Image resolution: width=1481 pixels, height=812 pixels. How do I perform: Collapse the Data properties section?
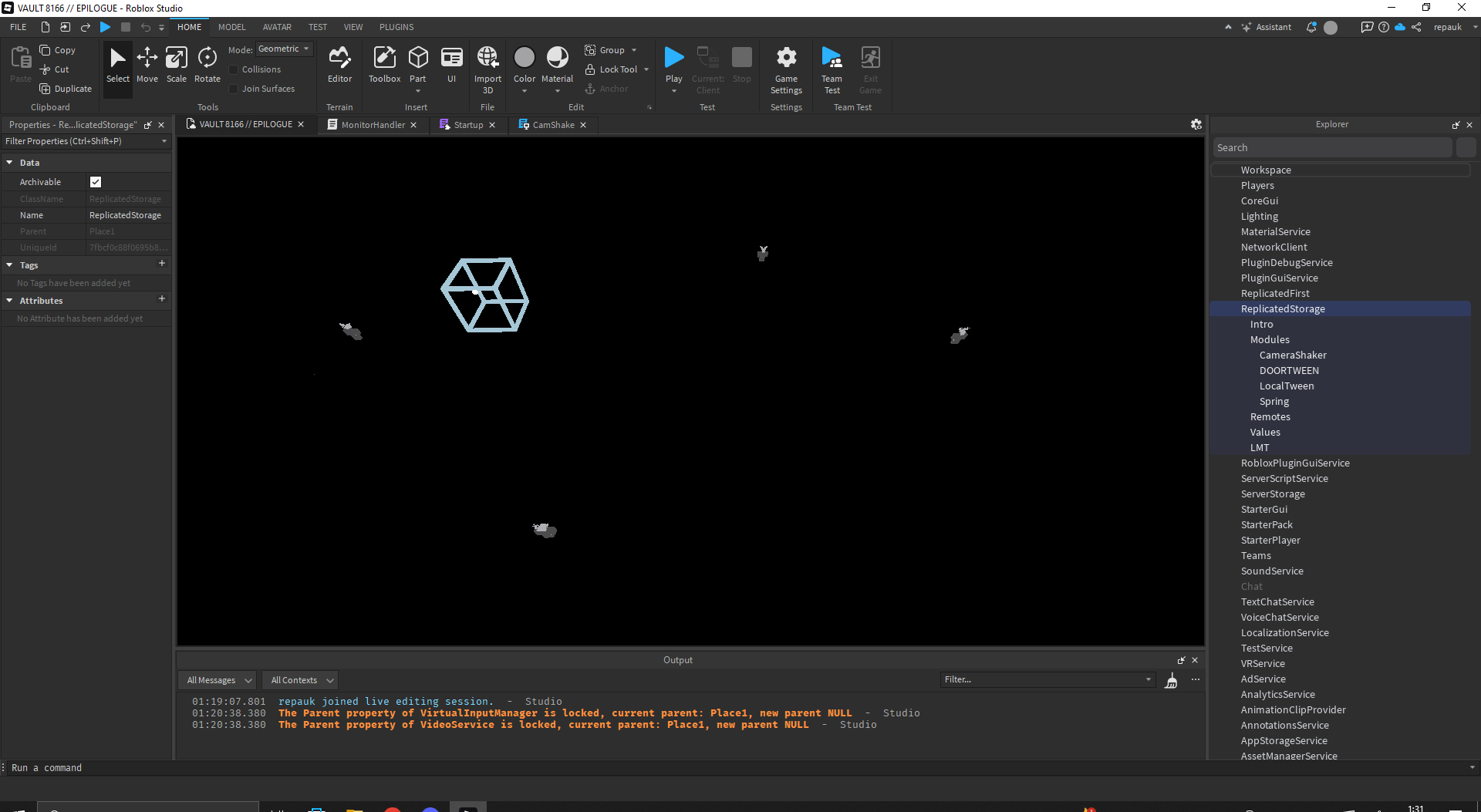coord(9,163)
